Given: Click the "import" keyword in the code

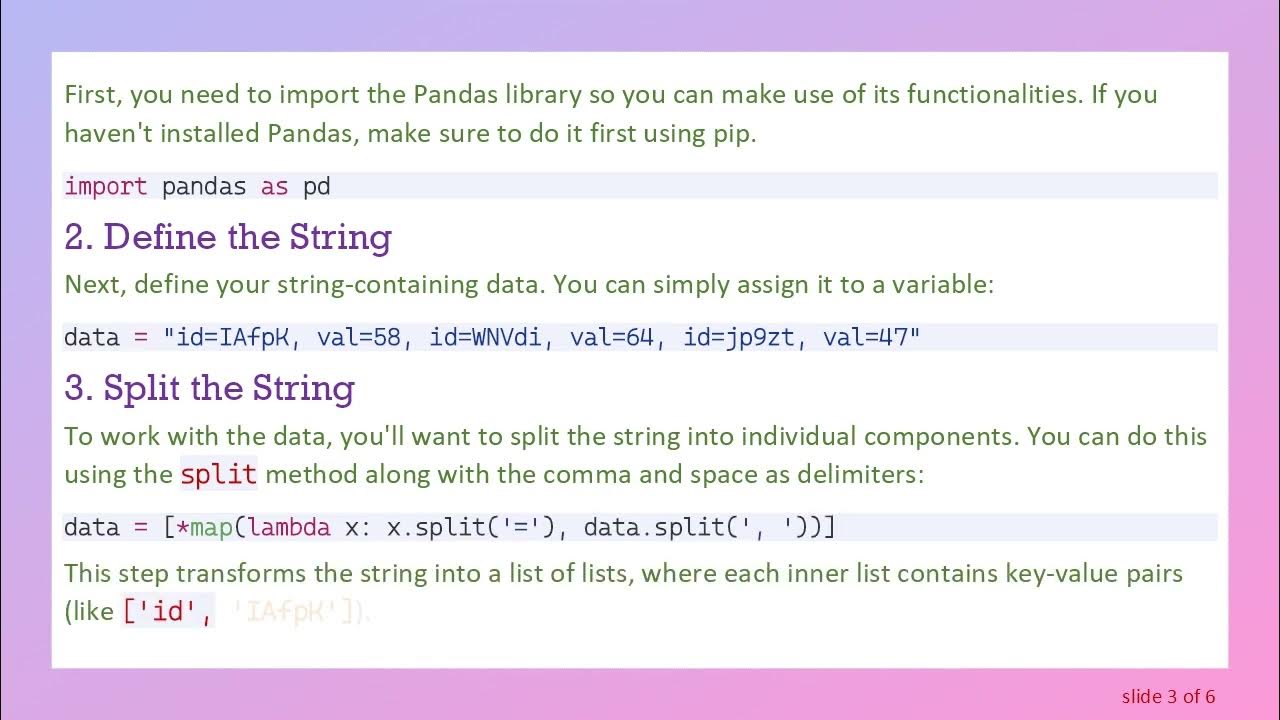Looking at the screenshot, I should (105, 186).
